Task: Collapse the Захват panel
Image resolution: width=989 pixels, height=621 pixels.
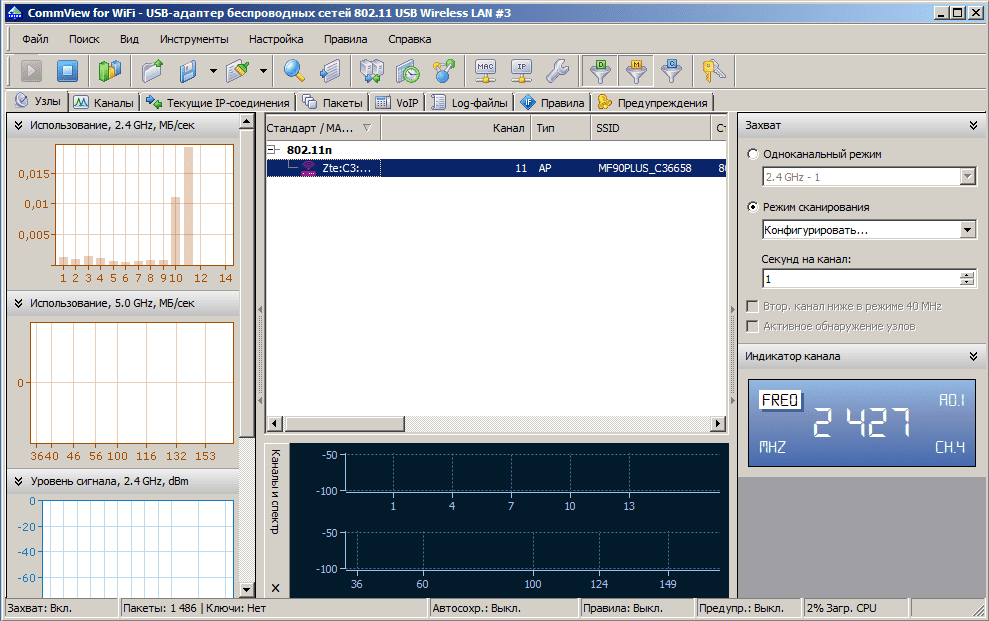Action: pos(973,125)
